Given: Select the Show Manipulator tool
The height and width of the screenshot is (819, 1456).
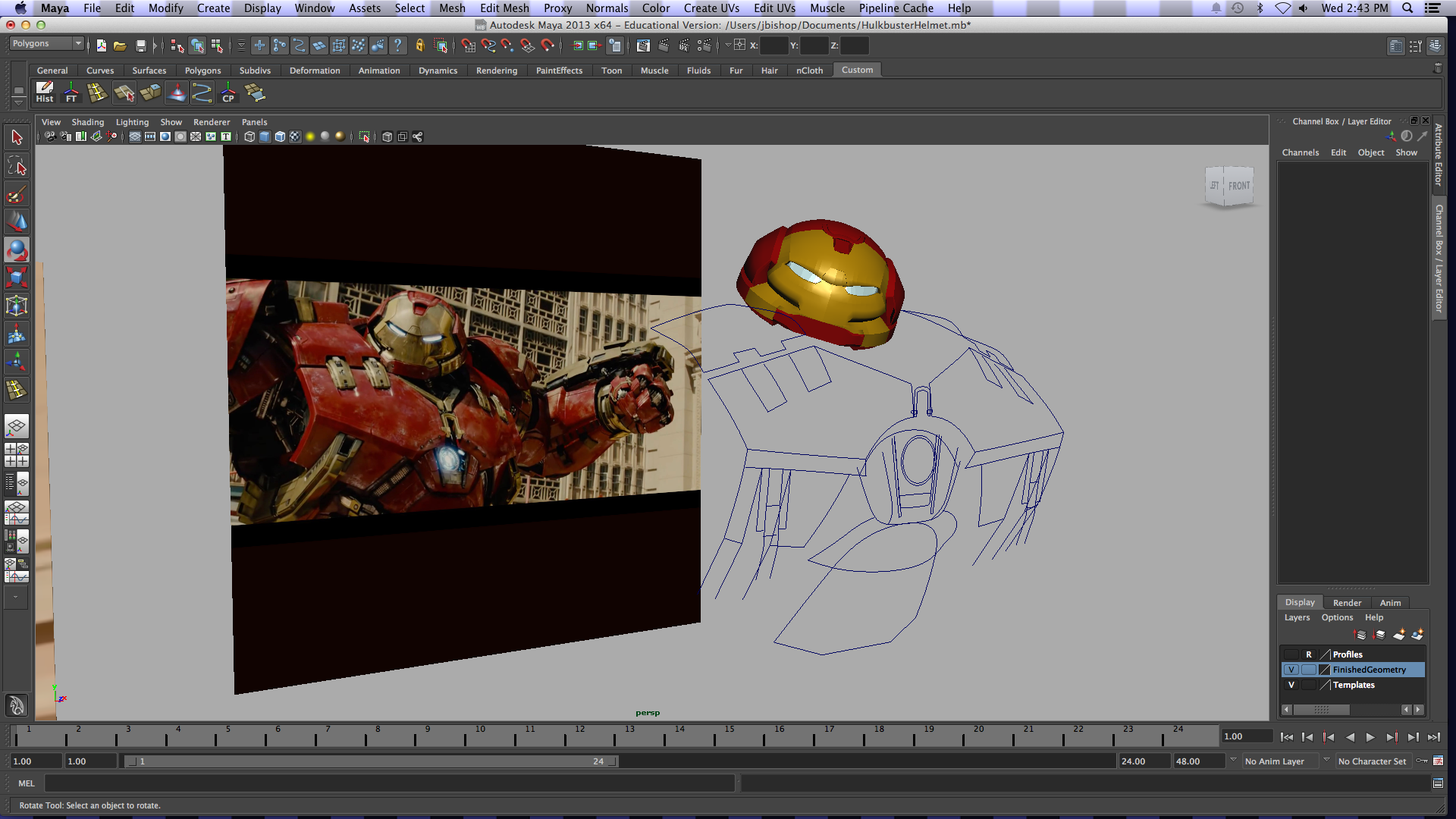Looking at the screenshot, I should 17,362.
